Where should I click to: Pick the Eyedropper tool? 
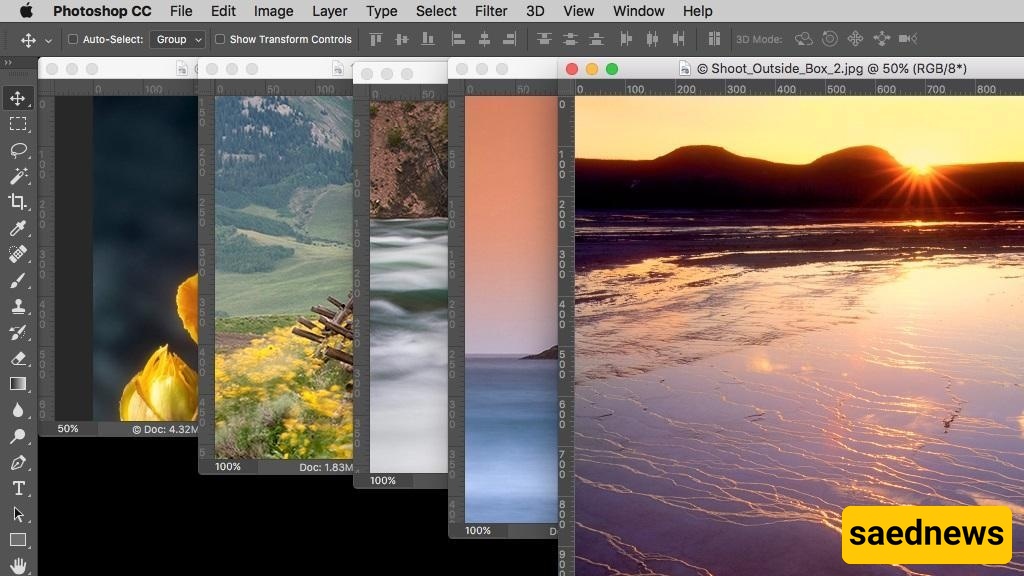18,229
